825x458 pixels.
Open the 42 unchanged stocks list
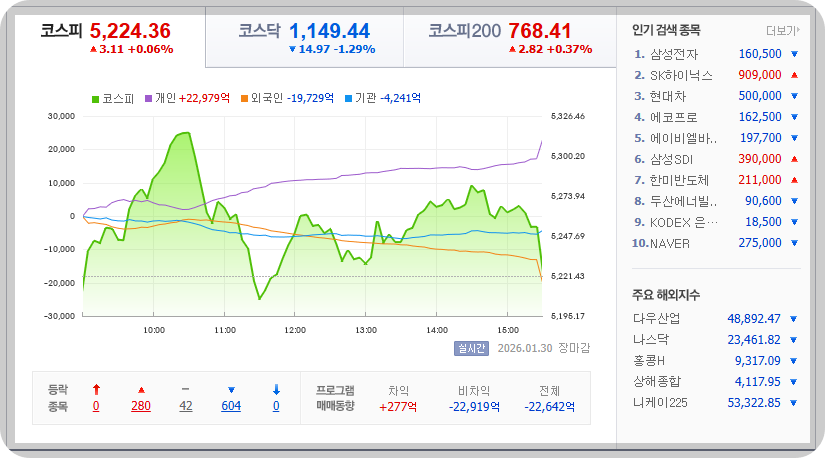[186, 406]
